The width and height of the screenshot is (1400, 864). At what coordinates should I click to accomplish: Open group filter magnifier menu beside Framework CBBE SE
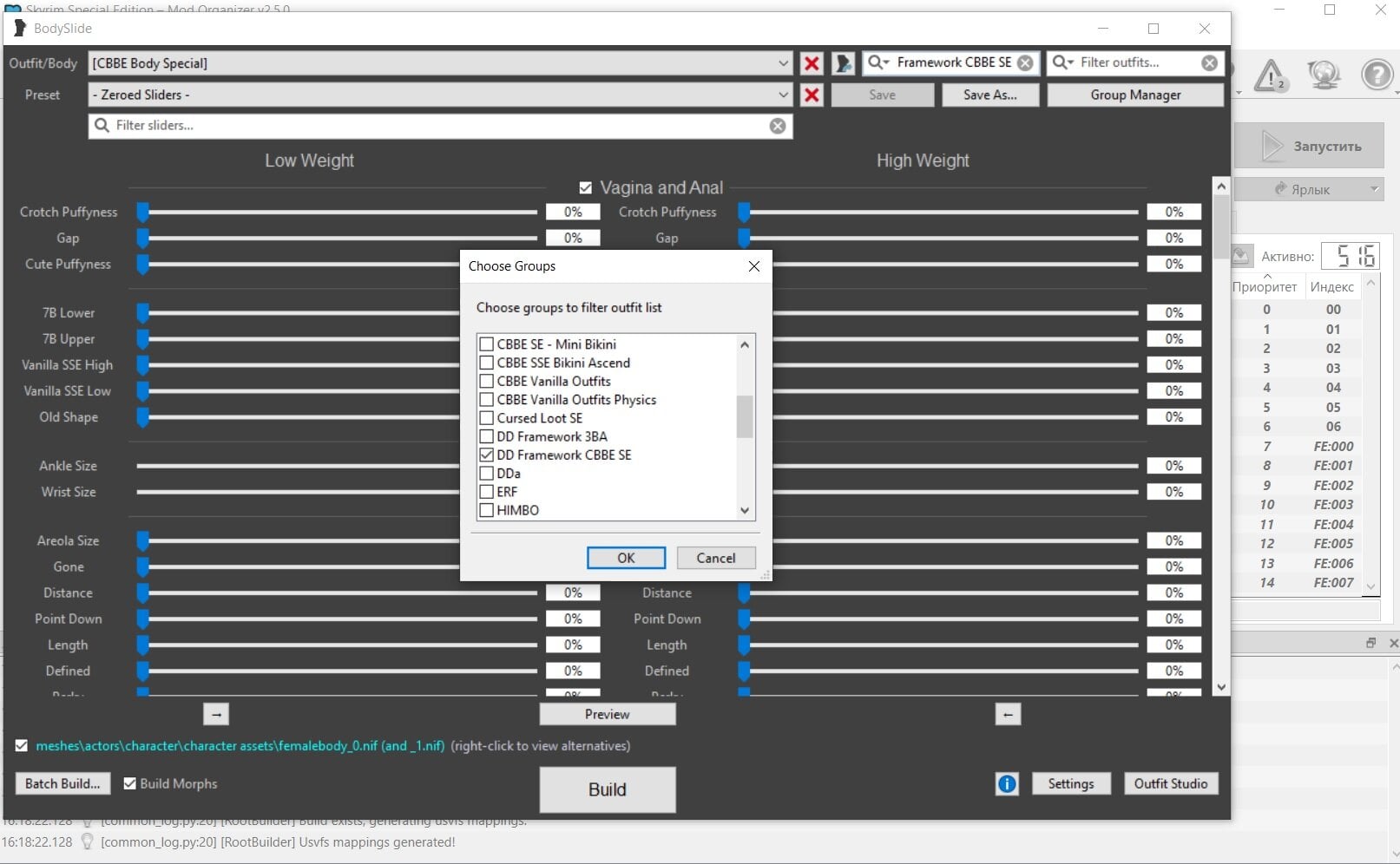(878, 62)
